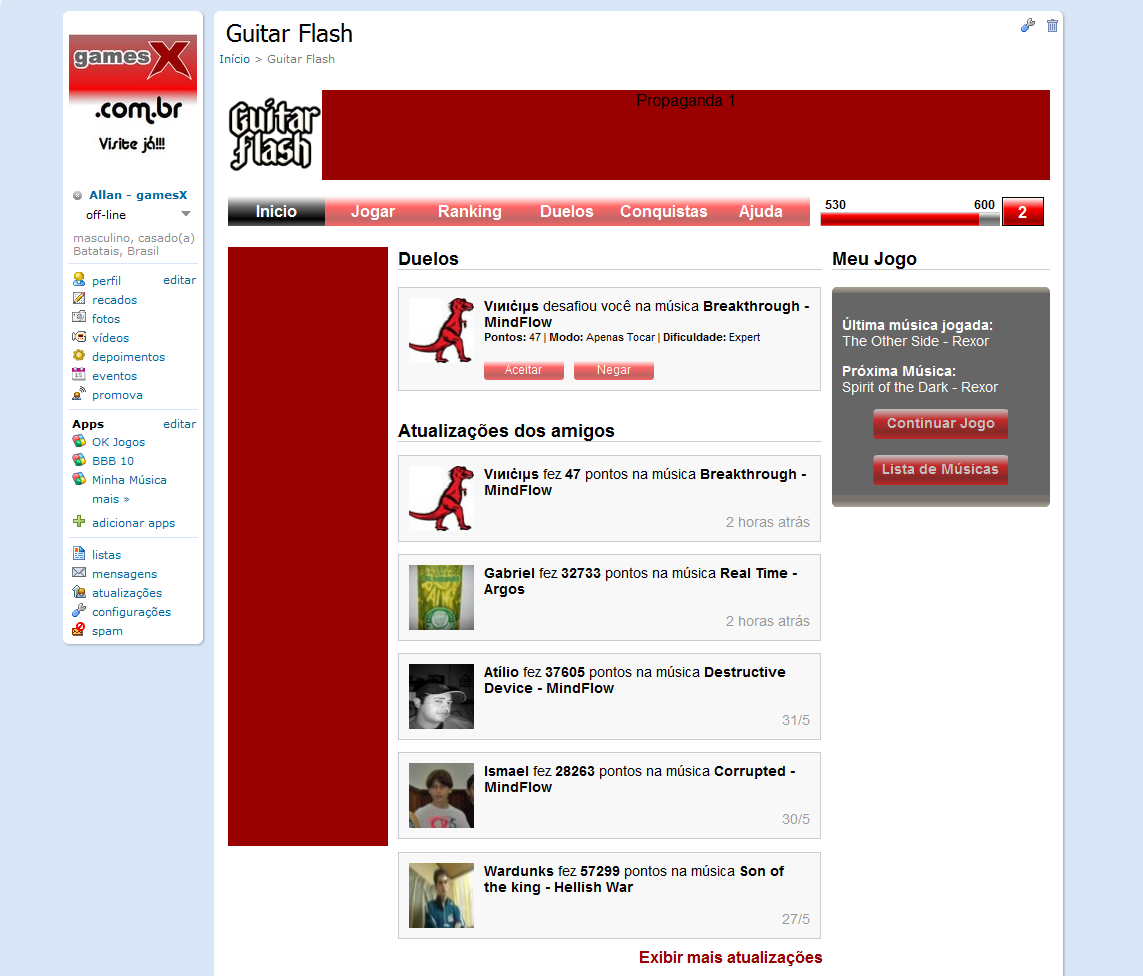Click the OK Jogos app icon

(x=79, y=440)
